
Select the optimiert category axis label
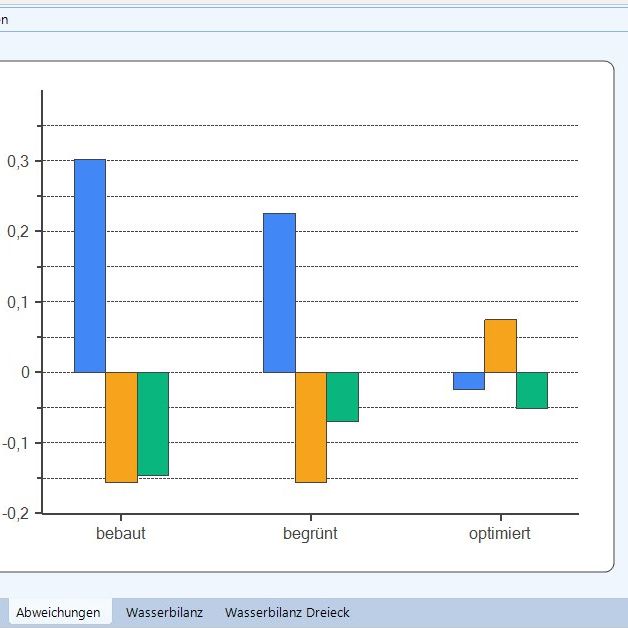coord(500,534)
